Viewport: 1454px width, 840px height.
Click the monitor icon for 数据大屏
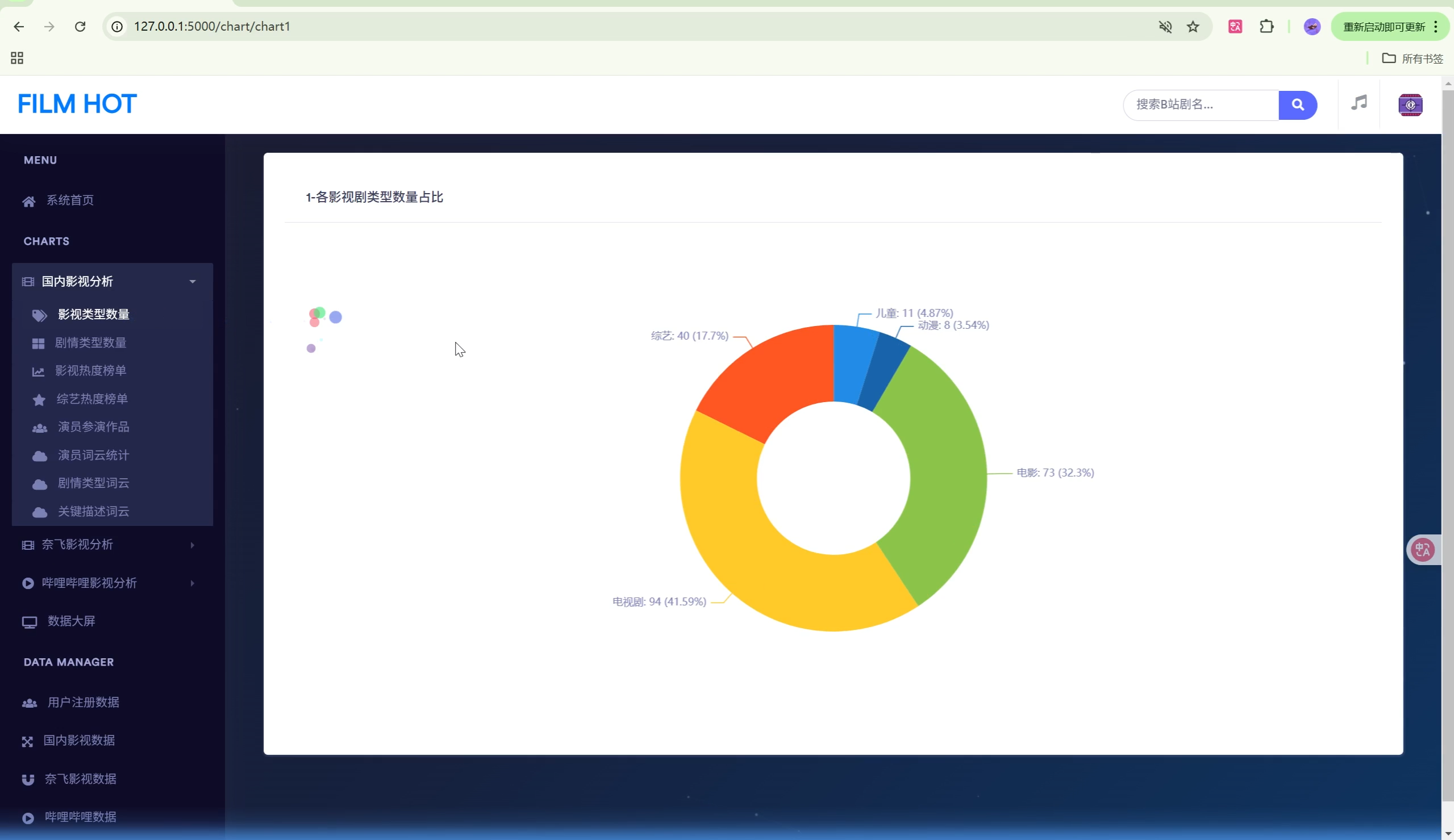pos(30,622)
